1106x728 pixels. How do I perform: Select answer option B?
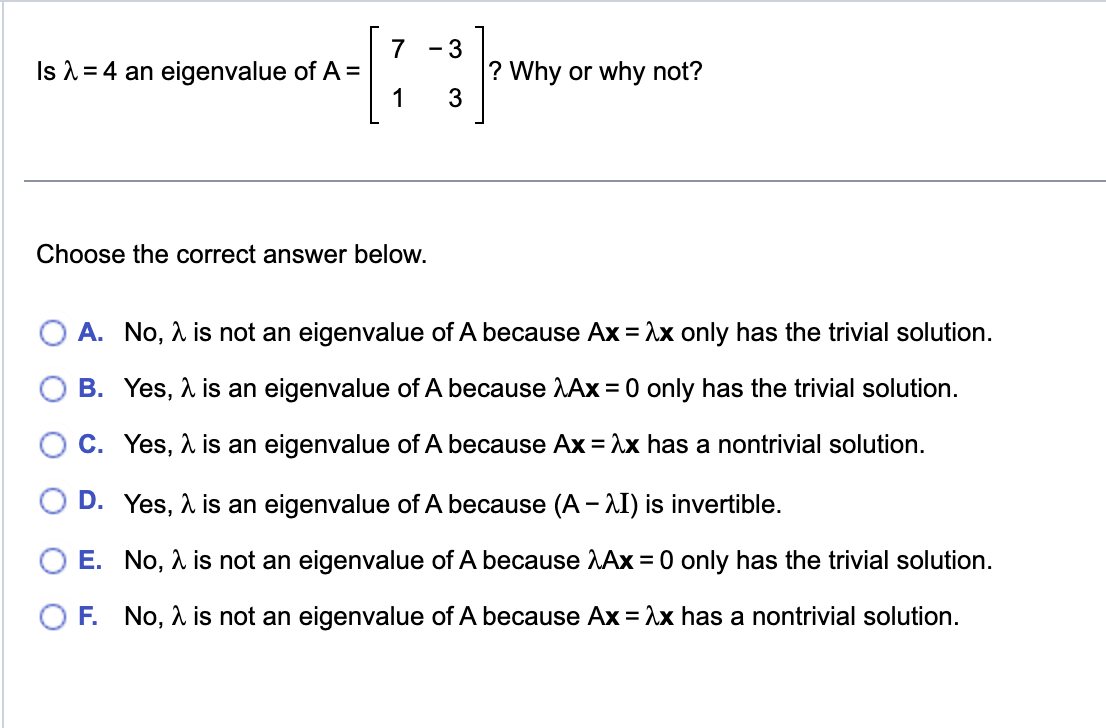tap(51, 389)
